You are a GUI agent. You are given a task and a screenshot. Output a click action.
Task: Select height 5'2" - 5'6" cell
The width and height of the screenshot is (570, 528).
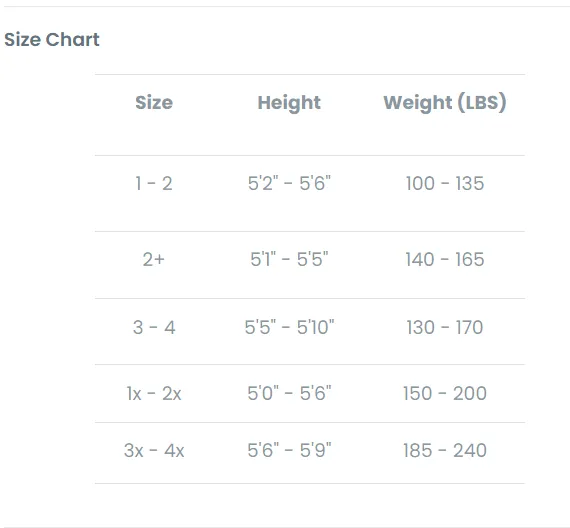(289, 183)
